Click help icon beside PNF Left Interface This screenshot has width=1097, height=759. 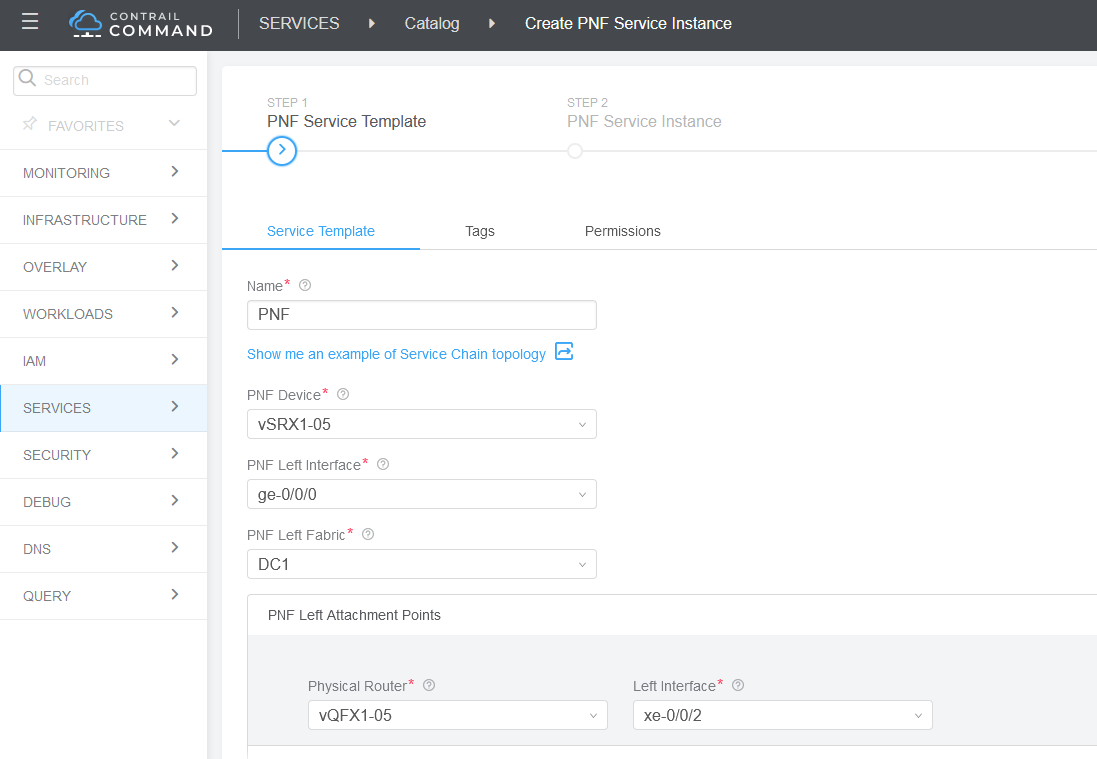[383, 464]
